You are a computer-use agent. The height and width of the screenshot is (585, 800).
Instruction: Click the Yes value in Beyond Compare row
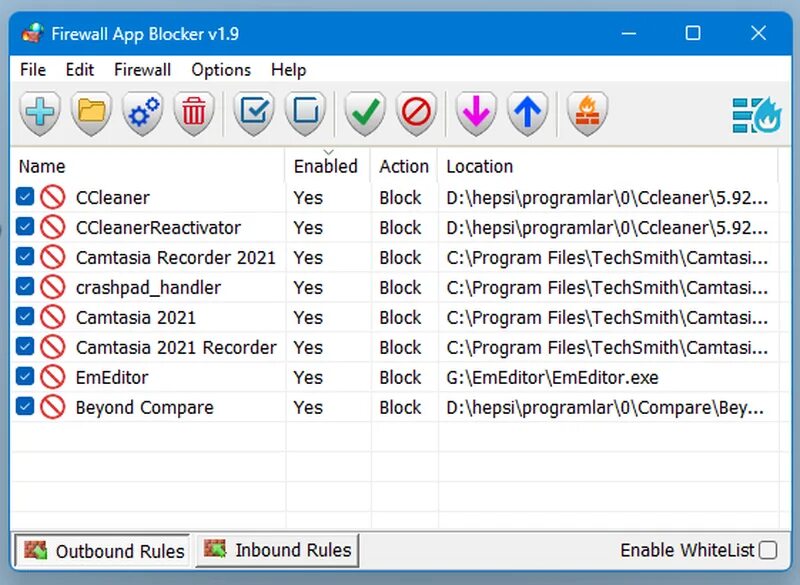tap(308, 408)
